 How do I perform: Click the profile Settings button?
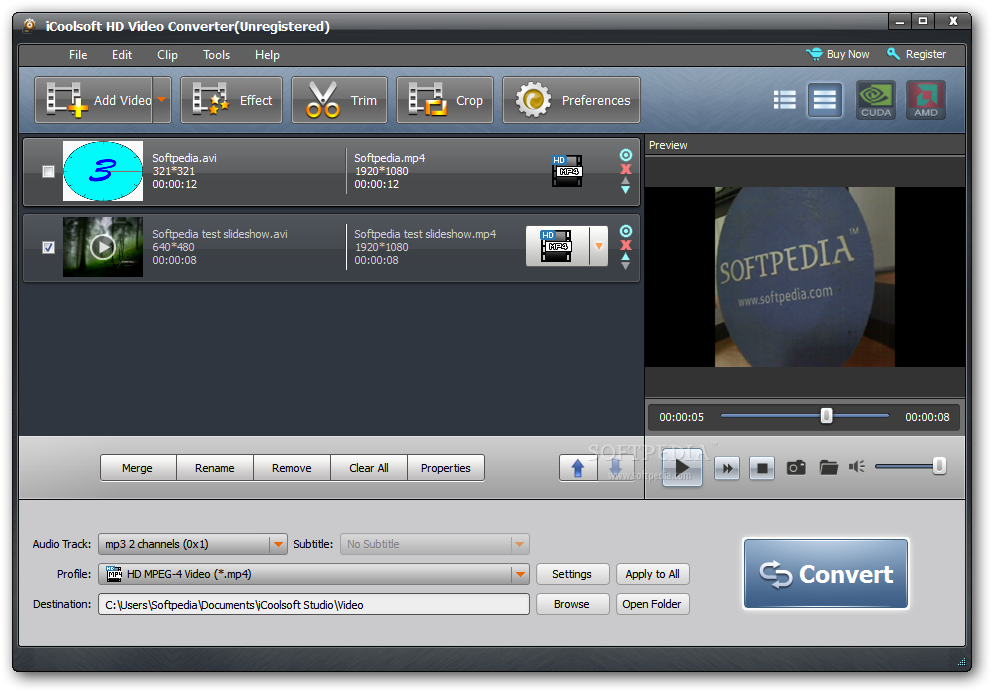click(x=572, y=574)
